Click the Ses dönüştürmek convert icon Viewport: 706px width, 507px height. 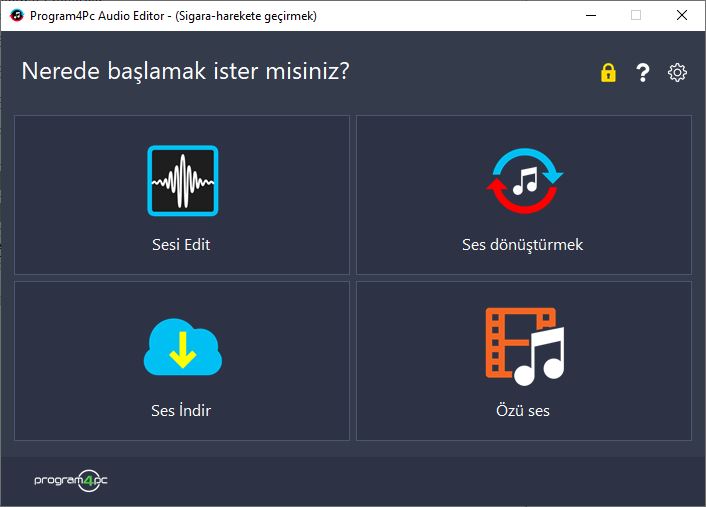524,181
